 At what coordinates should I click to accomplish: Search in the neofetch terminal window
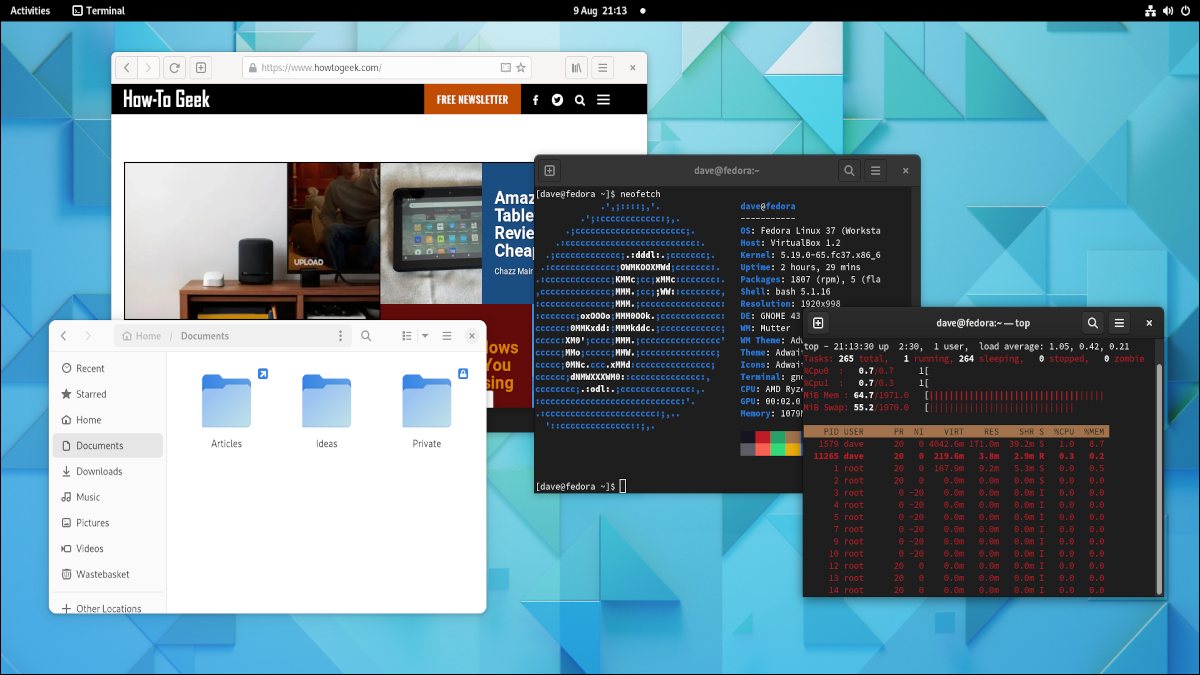coord(849,171)
